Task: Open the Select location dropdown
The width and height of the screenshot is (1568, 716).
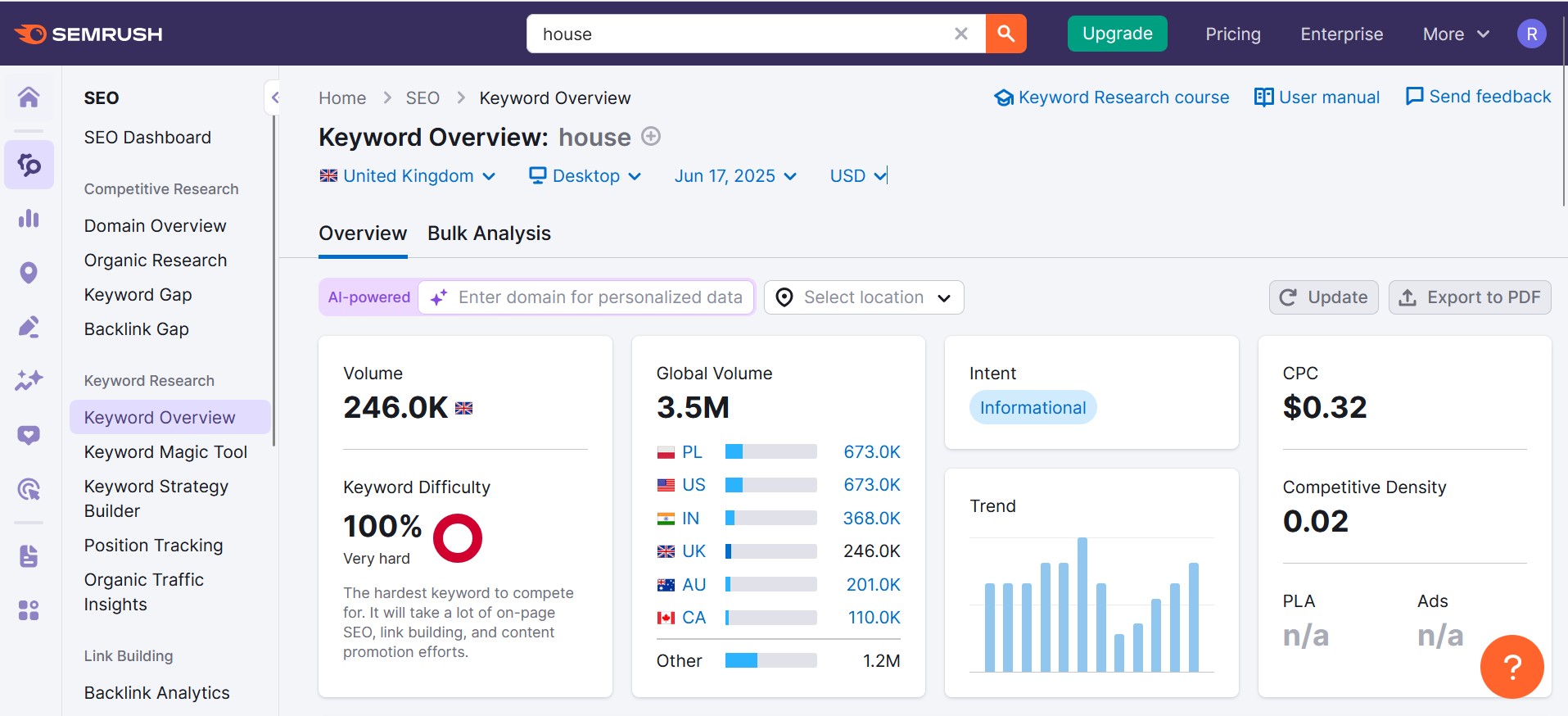Action: pyautogui.click(x=863, y=297)
